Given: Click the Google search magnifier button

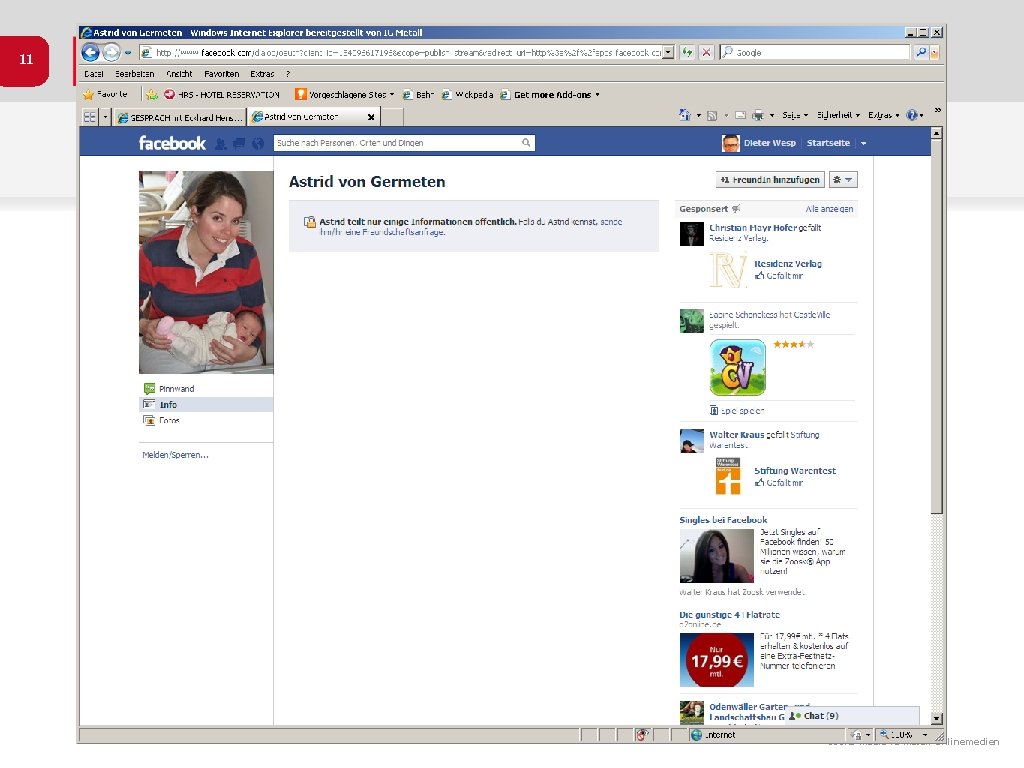Looking at the screenshot, I should 921,52.
